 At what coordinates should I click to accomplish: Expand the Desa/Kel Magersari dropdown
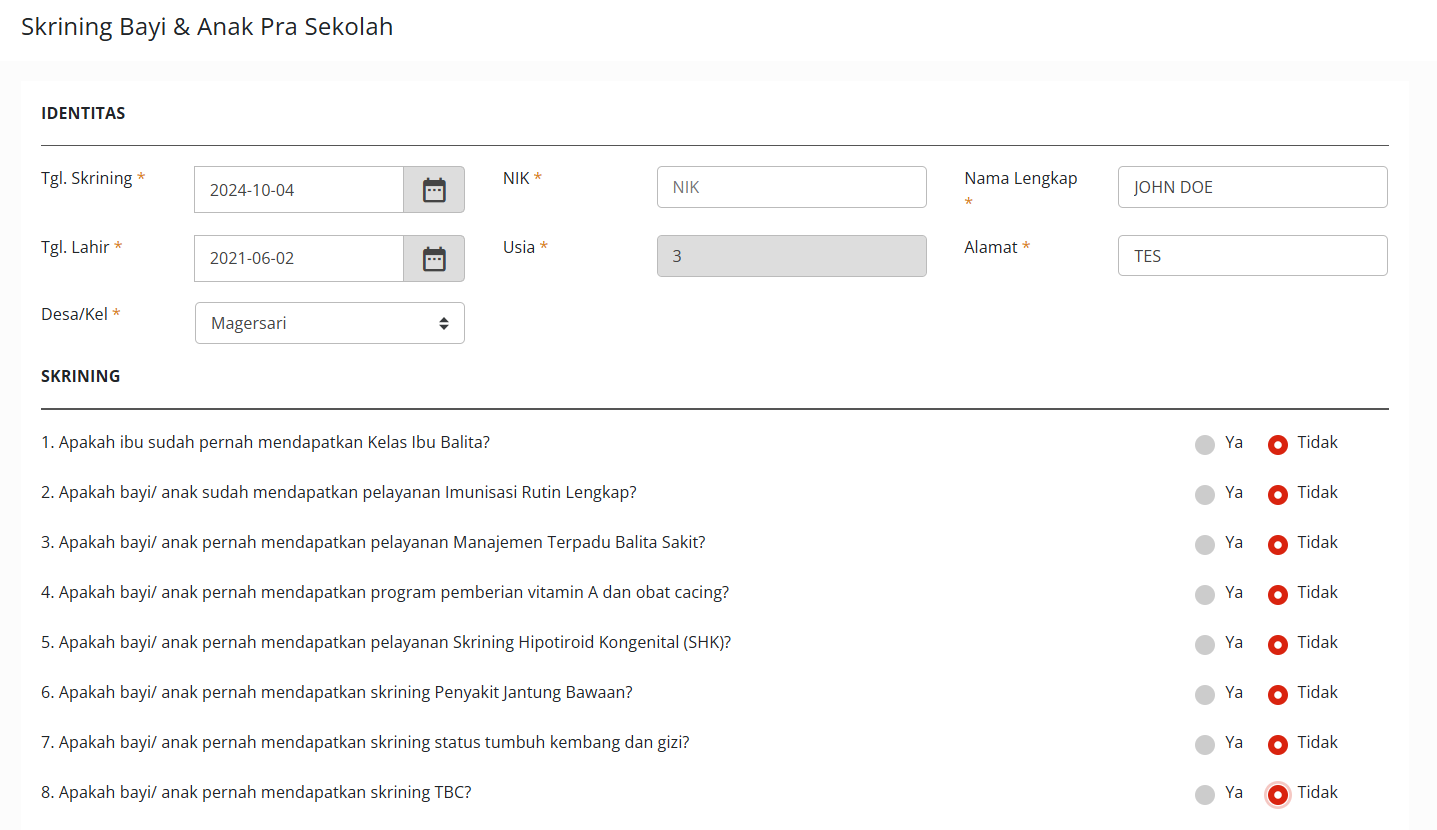click(330, 323)
